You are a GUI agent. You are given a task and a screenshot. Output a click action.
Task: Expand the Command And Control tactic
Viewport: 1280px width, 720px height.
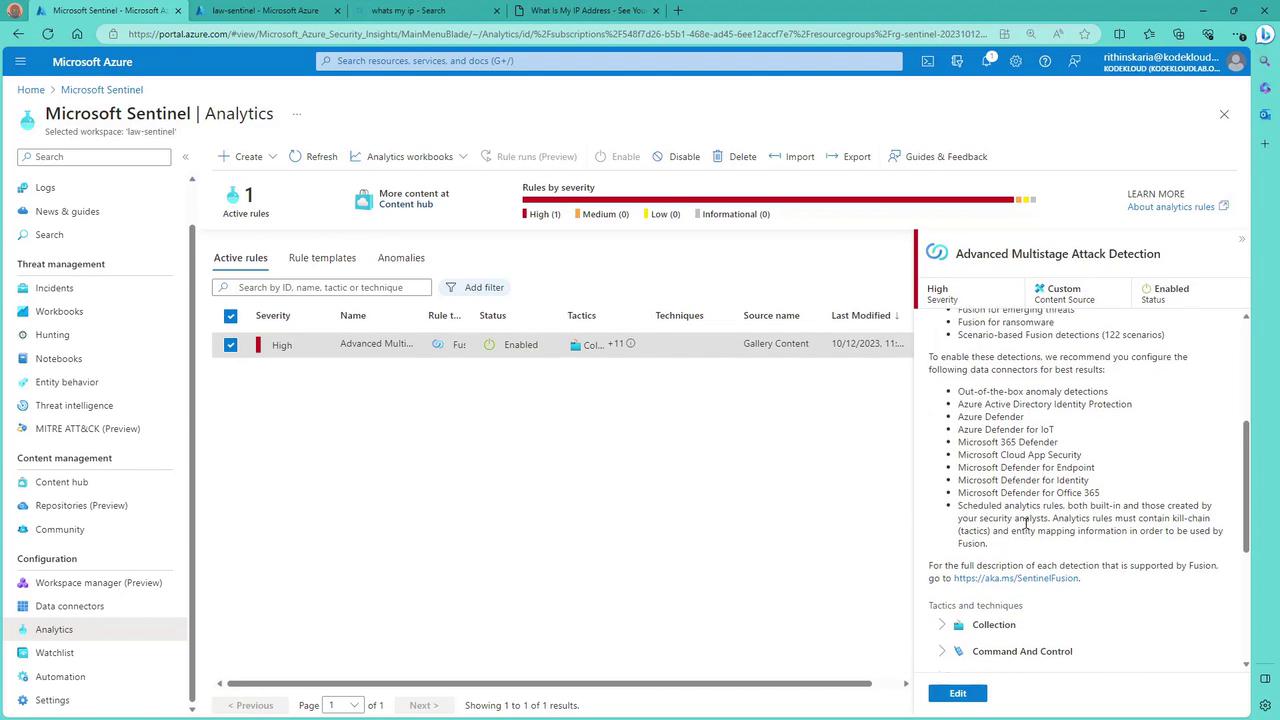[941, 651]
